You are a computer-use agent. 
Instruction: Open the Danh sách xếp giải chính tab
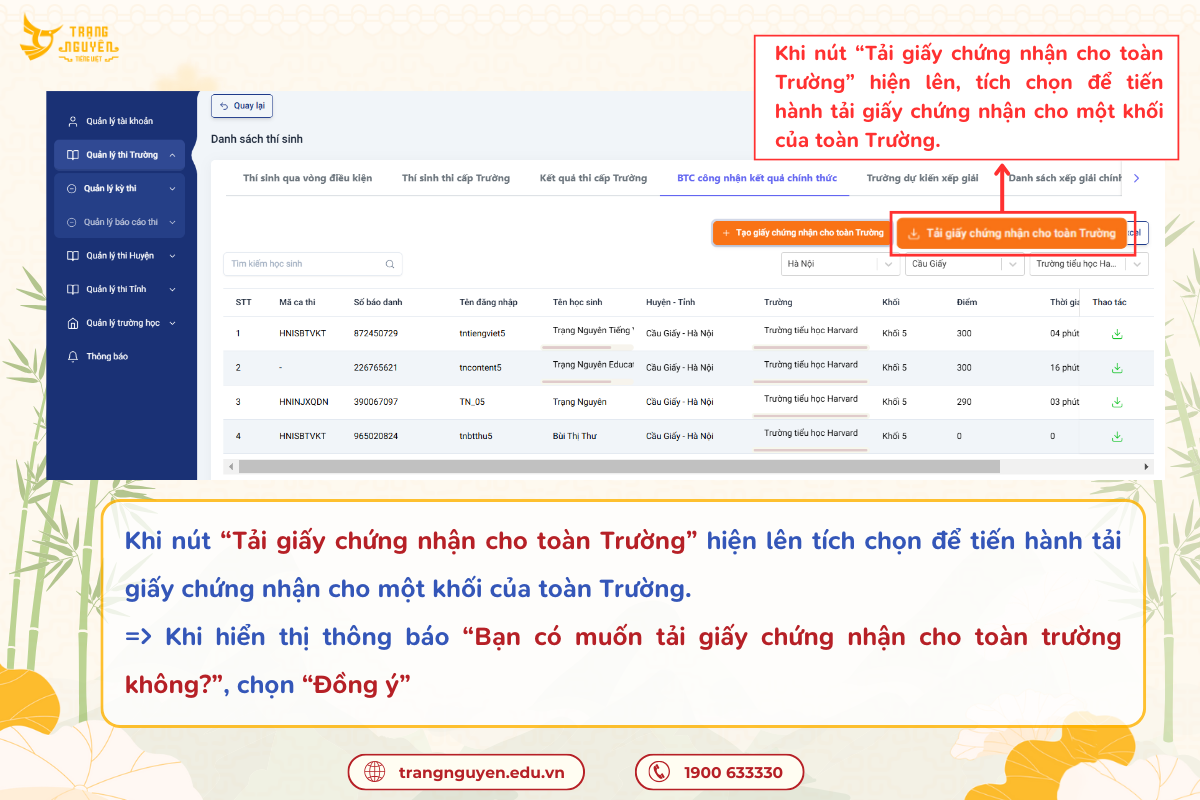(x=1065, y=178)
